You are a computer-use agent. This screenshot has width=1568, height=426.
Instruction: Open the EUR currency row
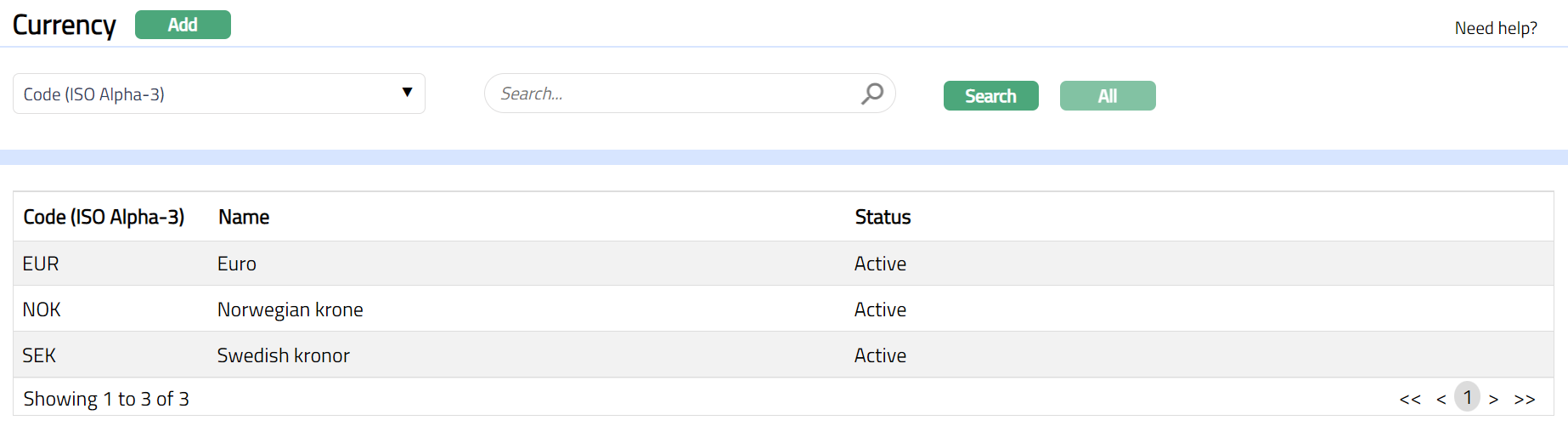tap(41, 264)
